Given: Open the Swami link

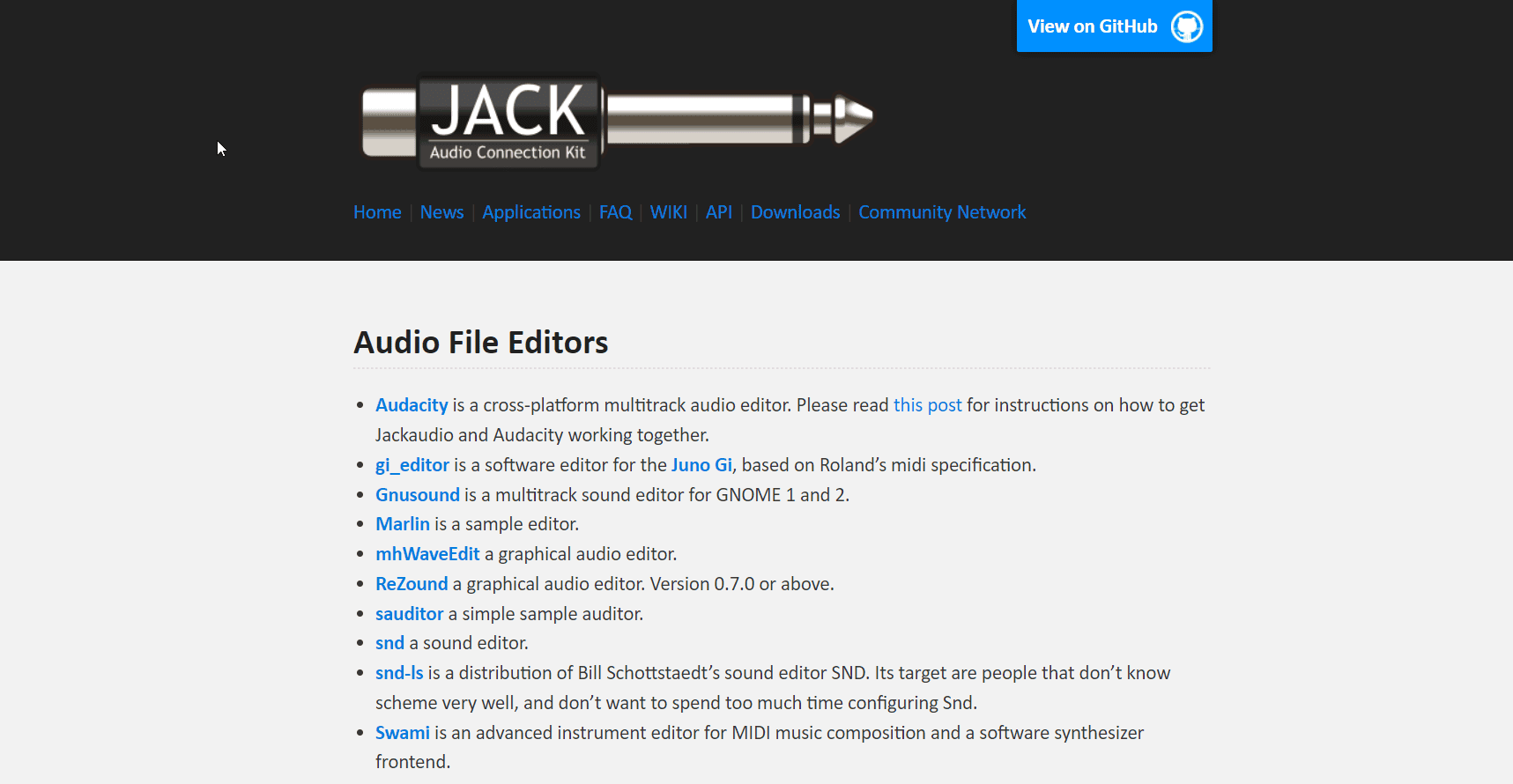Looking at the screenshot, I should (x=403, y=733).
